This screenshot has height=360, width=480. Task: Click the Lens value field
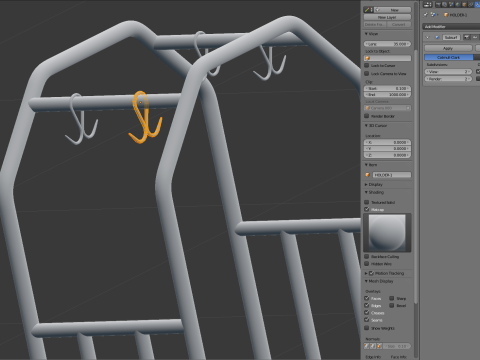click(x=387, y=44)
